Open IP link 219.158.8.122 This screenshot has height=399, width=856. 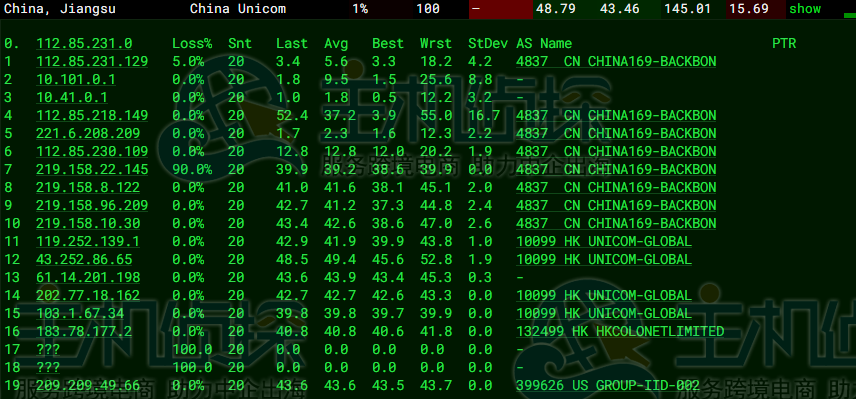click(x=88, y=188)
